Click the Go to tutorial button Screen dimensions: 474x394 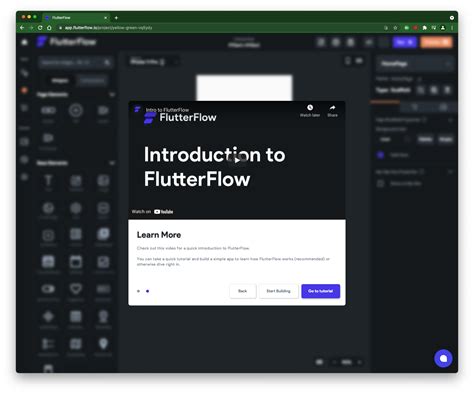[321, 291]
